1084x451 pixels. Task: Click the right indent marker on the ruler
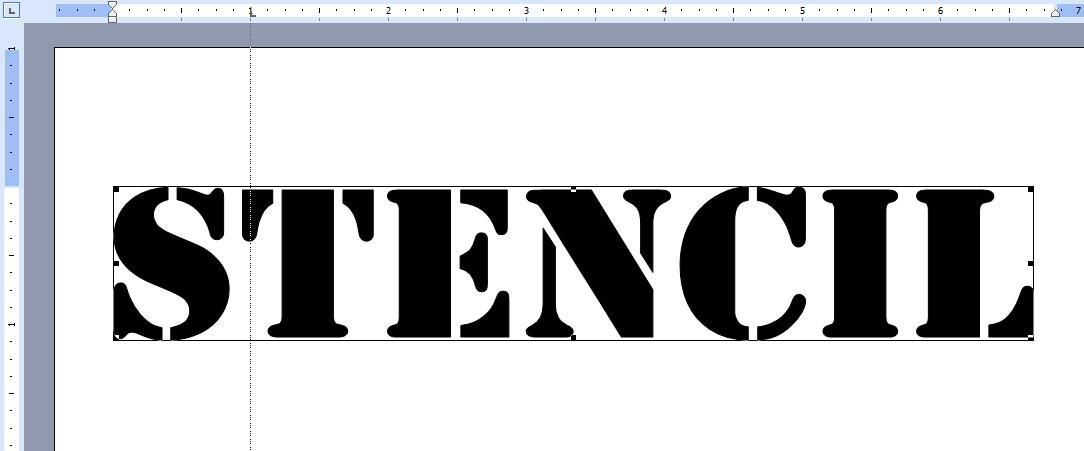1056,12
